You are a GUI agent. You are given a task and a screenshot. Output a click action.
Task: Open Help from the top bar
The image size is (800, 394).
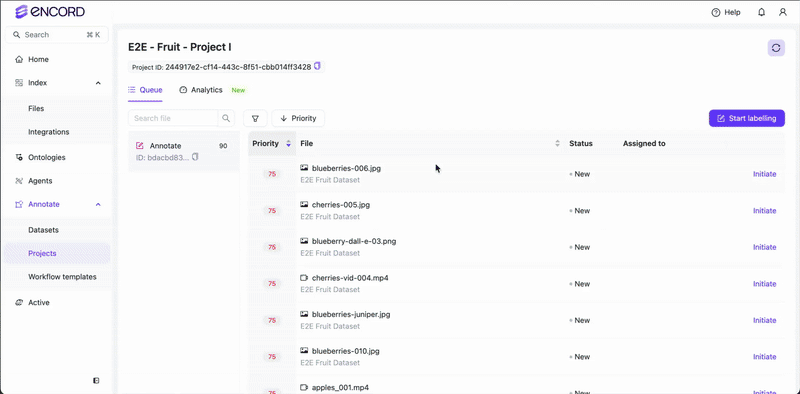click(726, 12)
